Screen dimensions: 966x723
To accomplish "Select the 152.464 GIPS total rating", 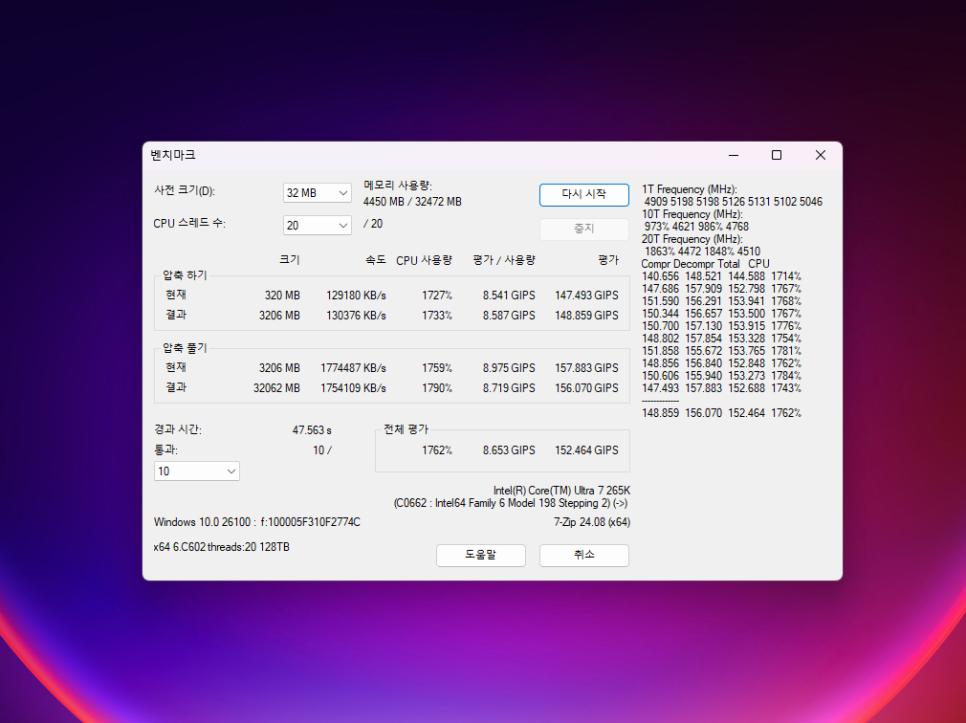I will [586, 450].
